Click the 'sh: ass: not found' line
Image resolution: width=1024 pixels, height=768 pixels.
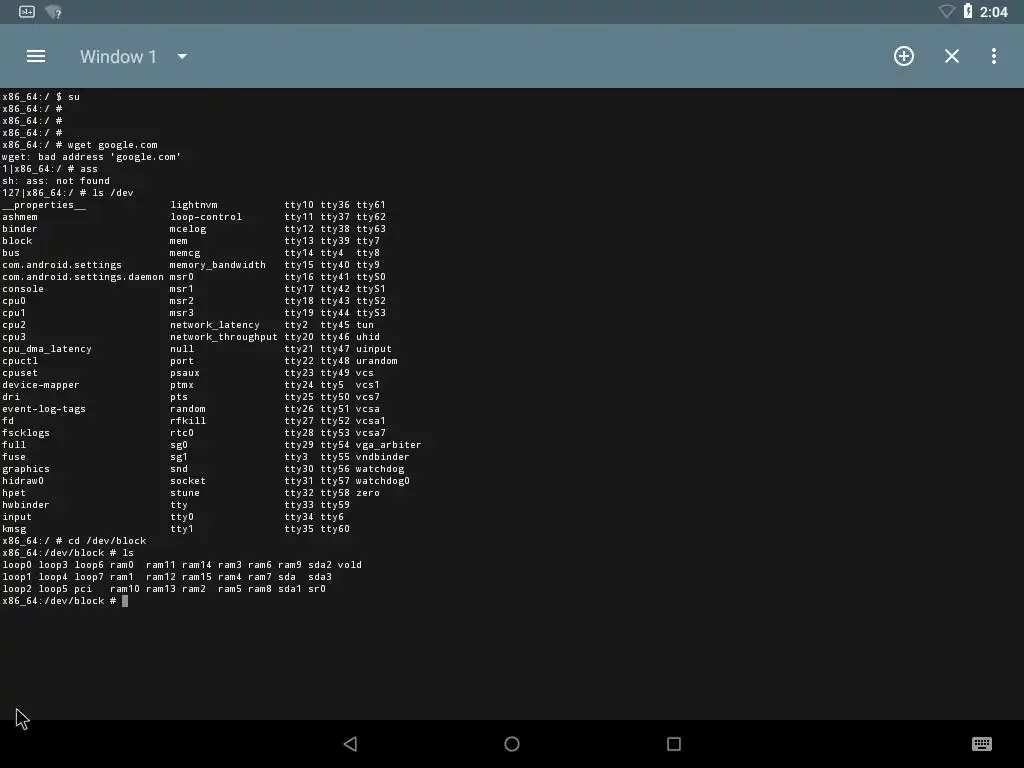tap(56, 181)
